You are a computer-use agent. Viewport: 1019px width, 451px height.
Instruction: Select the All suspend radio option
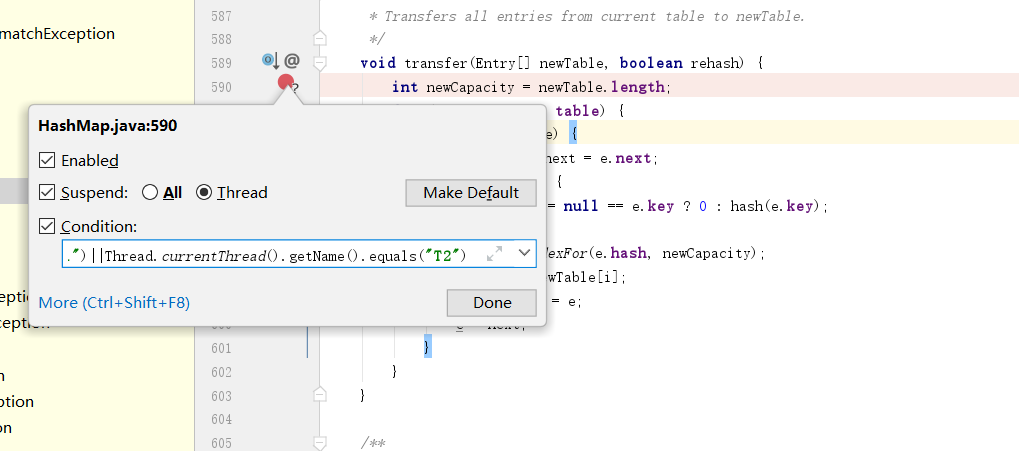(x=150, y=192)
